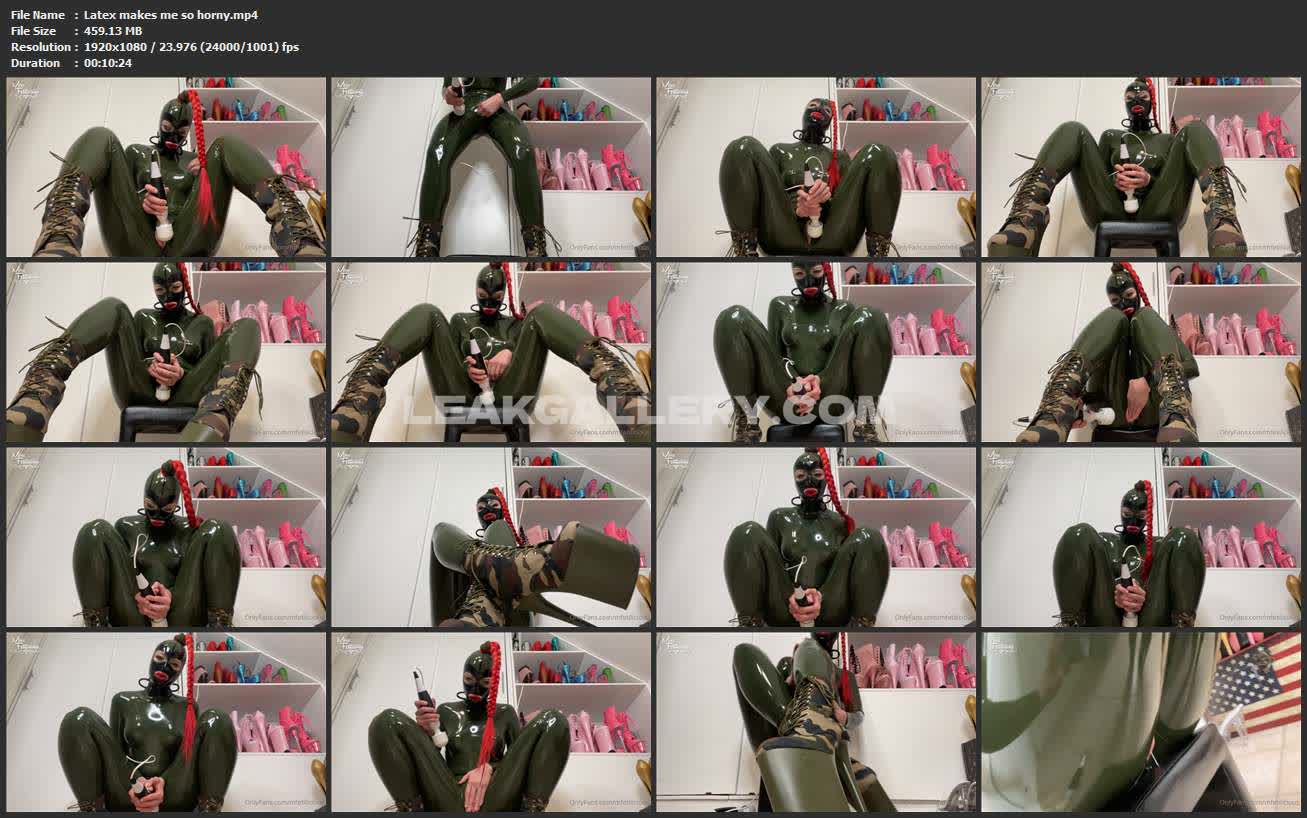Click the first thumbnail in the bottom row
The image size is (1307, 818).
pos(166,722)
